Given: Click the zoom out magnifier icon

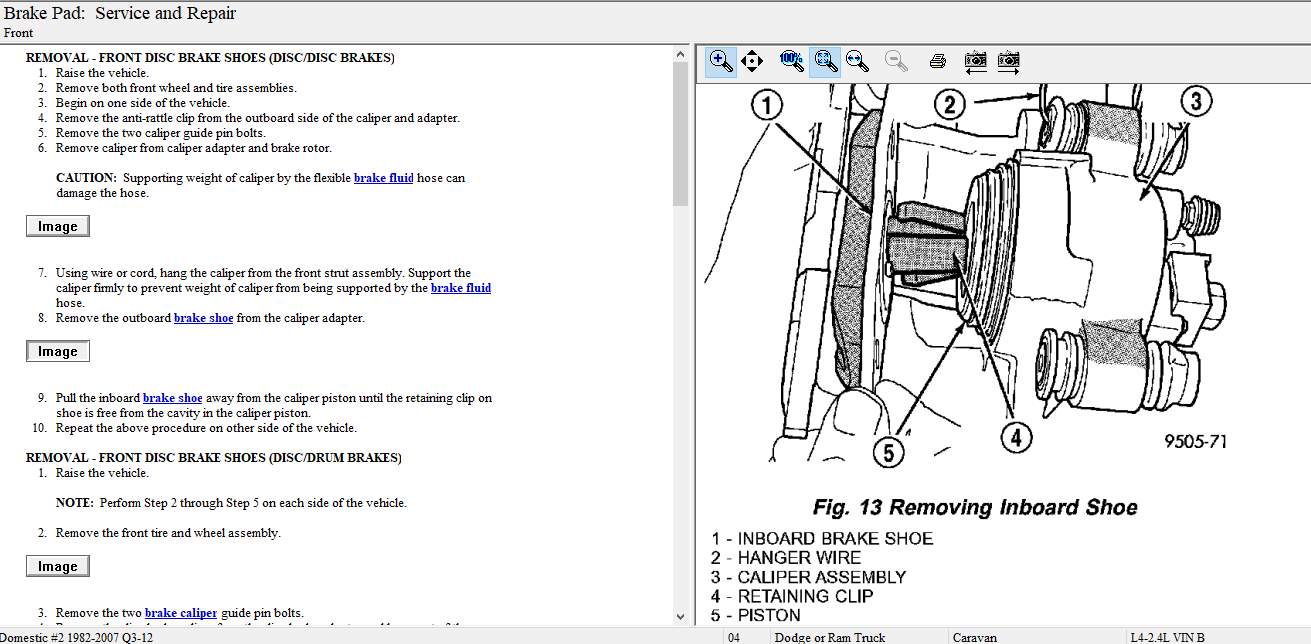Looking at the screenshot, I should point(897,61).
